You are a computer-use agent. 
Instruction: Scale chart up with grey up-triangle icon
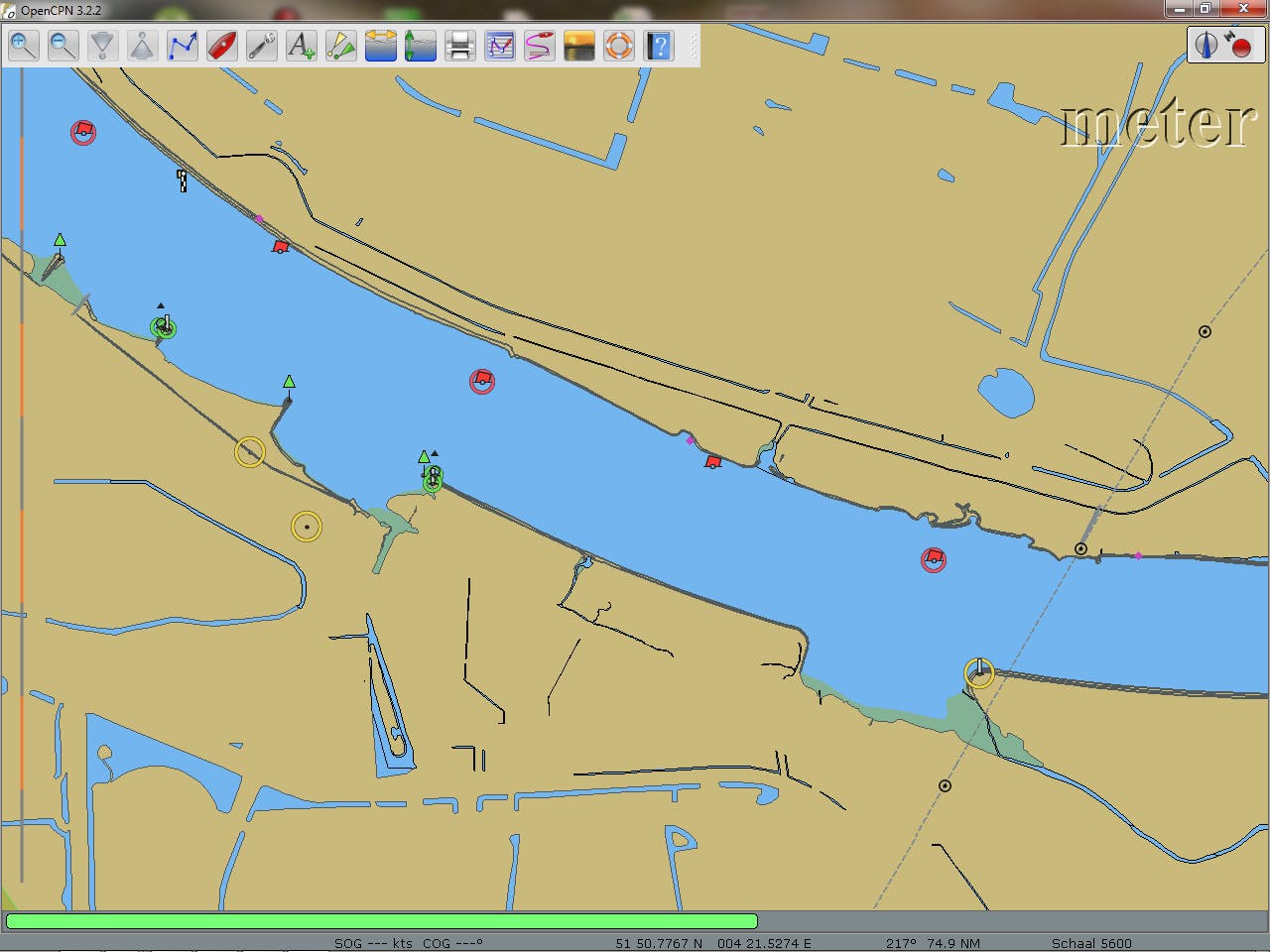click(143, 46)
